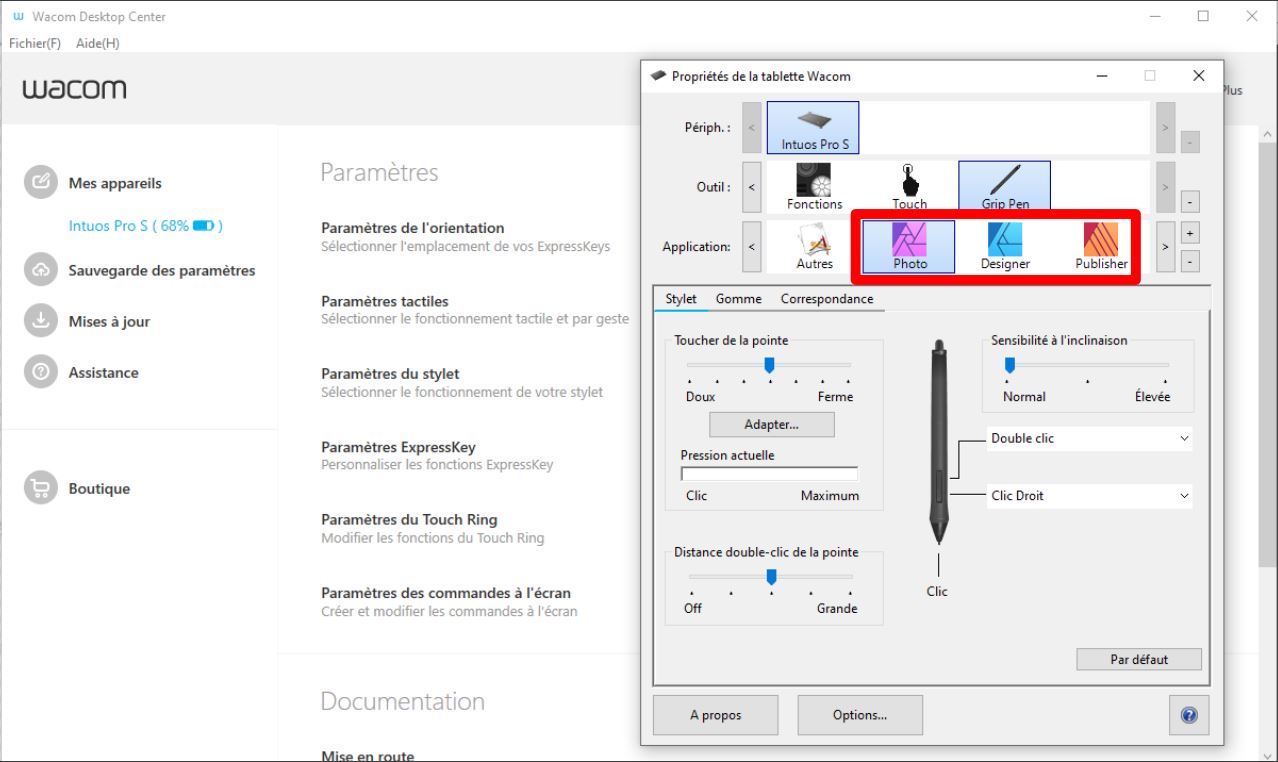Click the Assistance help icon
Screen dimensions: 1278x762
(x=41, y=372)
